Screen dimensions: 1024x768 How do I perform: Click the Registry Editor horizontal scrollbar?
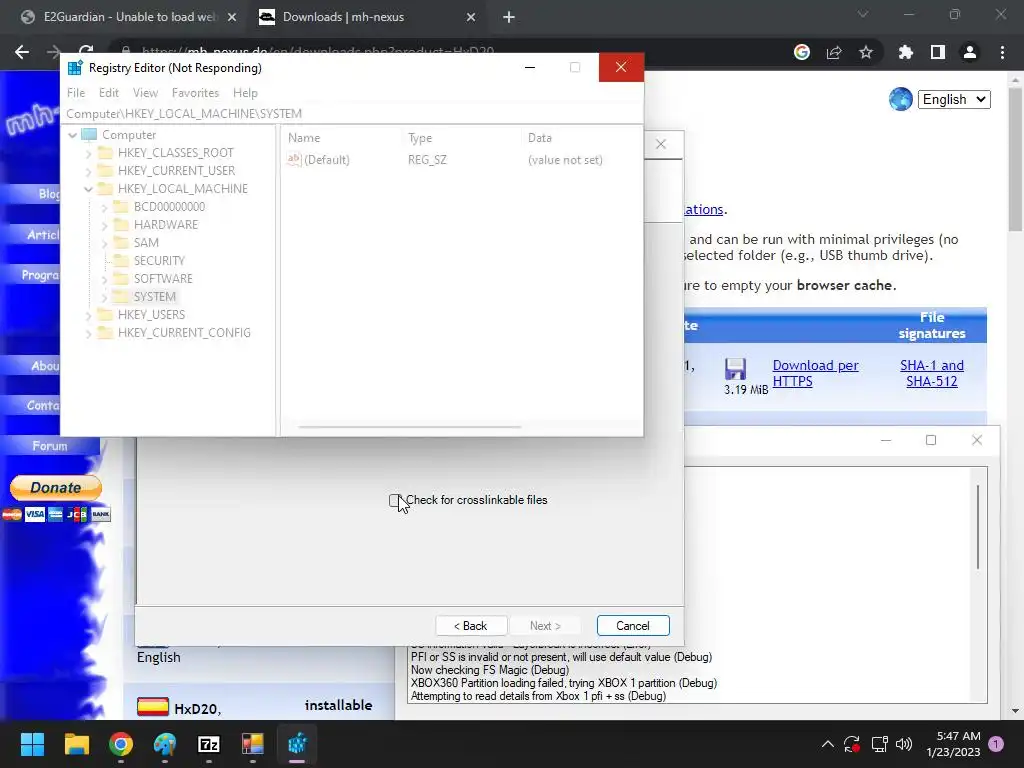tap(409, 427)
